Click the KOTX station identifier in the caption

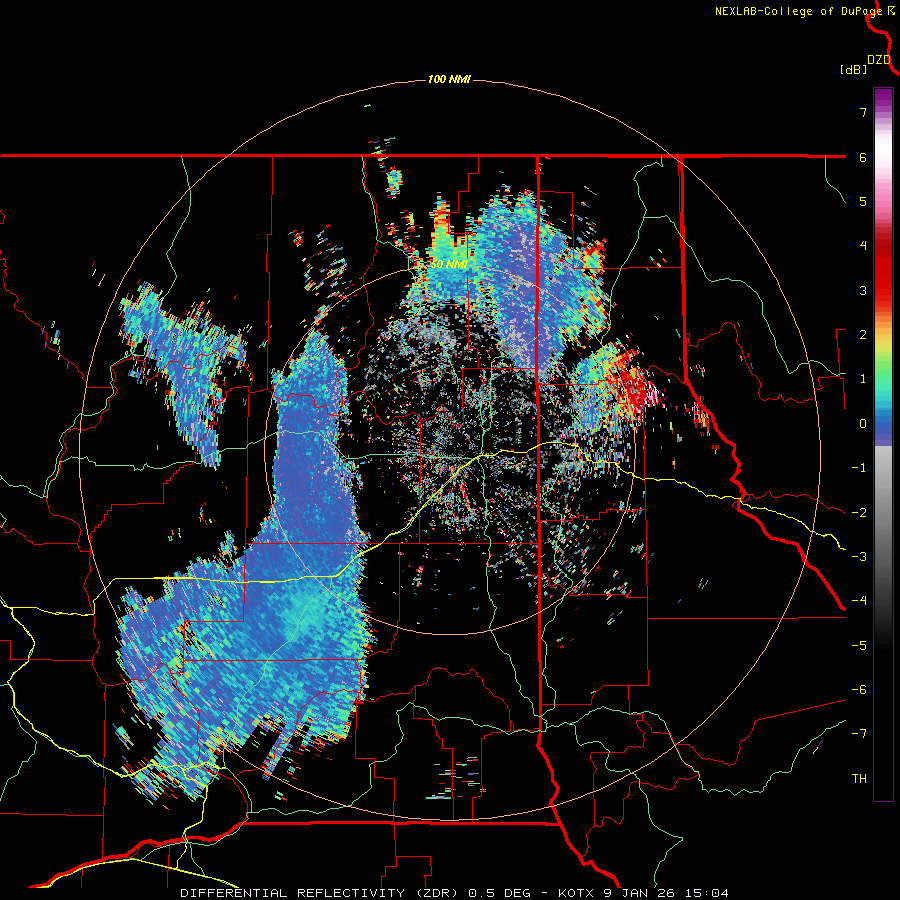tap(576, 893)
